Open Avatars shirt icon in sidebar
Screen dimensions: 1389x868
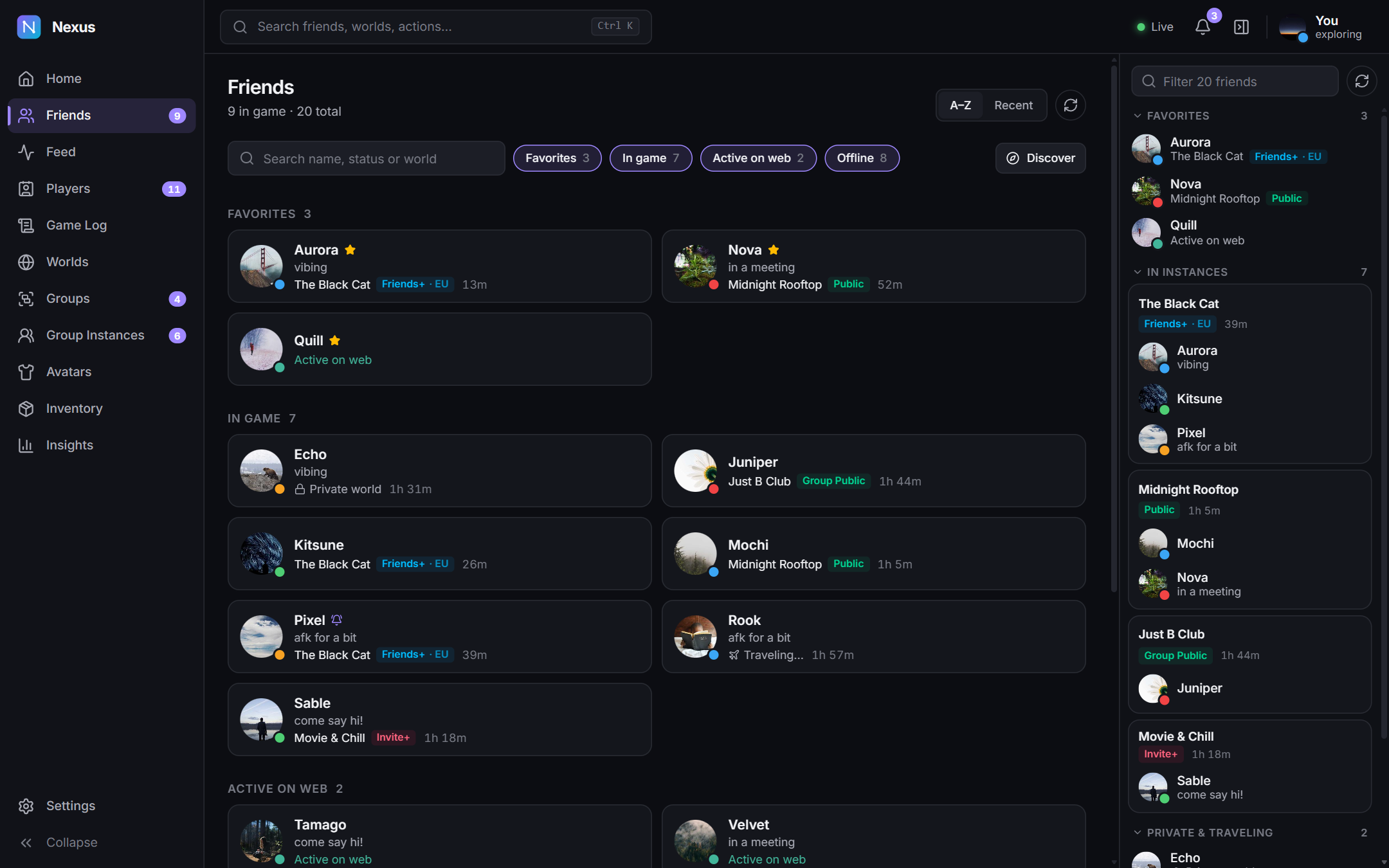[x=26, y=372]
